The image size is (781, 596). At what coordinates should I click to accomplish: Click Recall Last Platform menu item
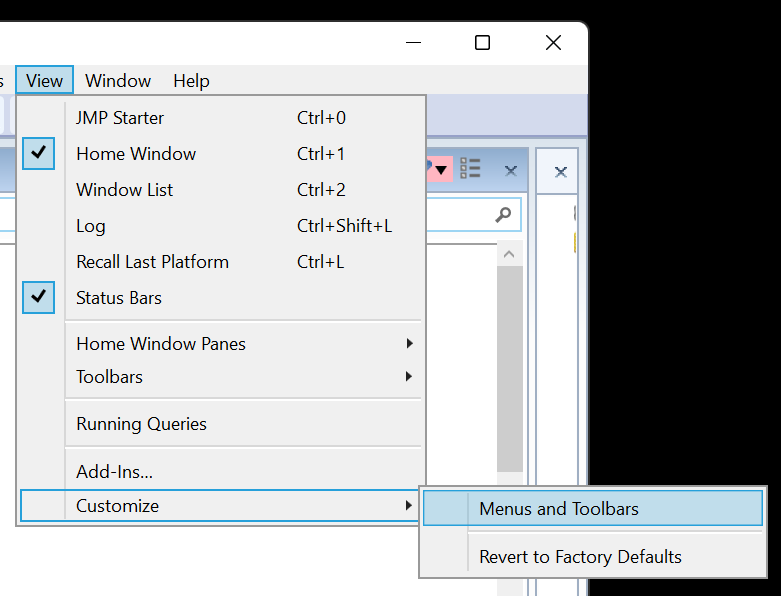pos(152,262)
